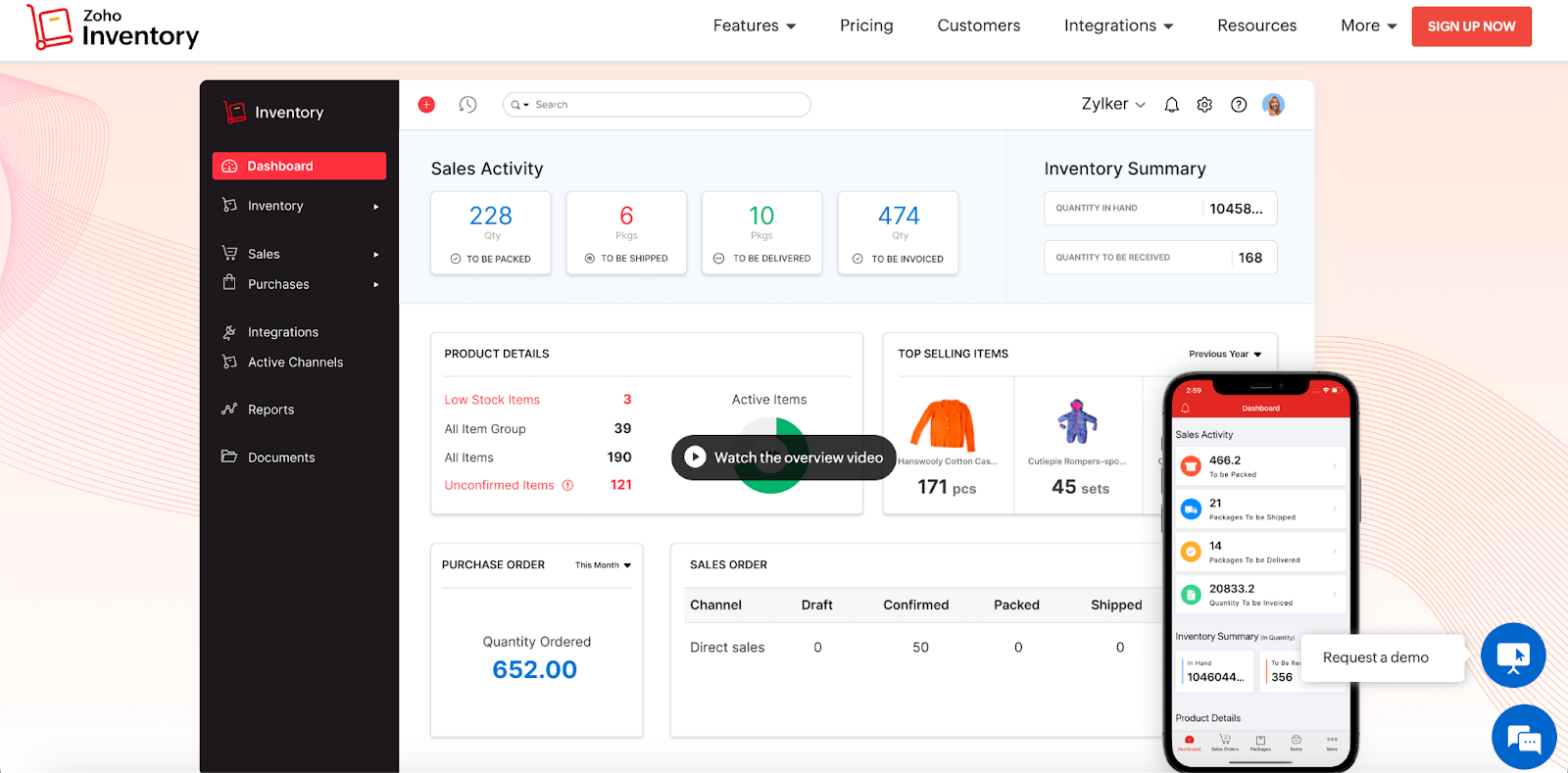Select Dashboard in the sidebar
This screenshot has height=773, width=1568.
[299, 167]
